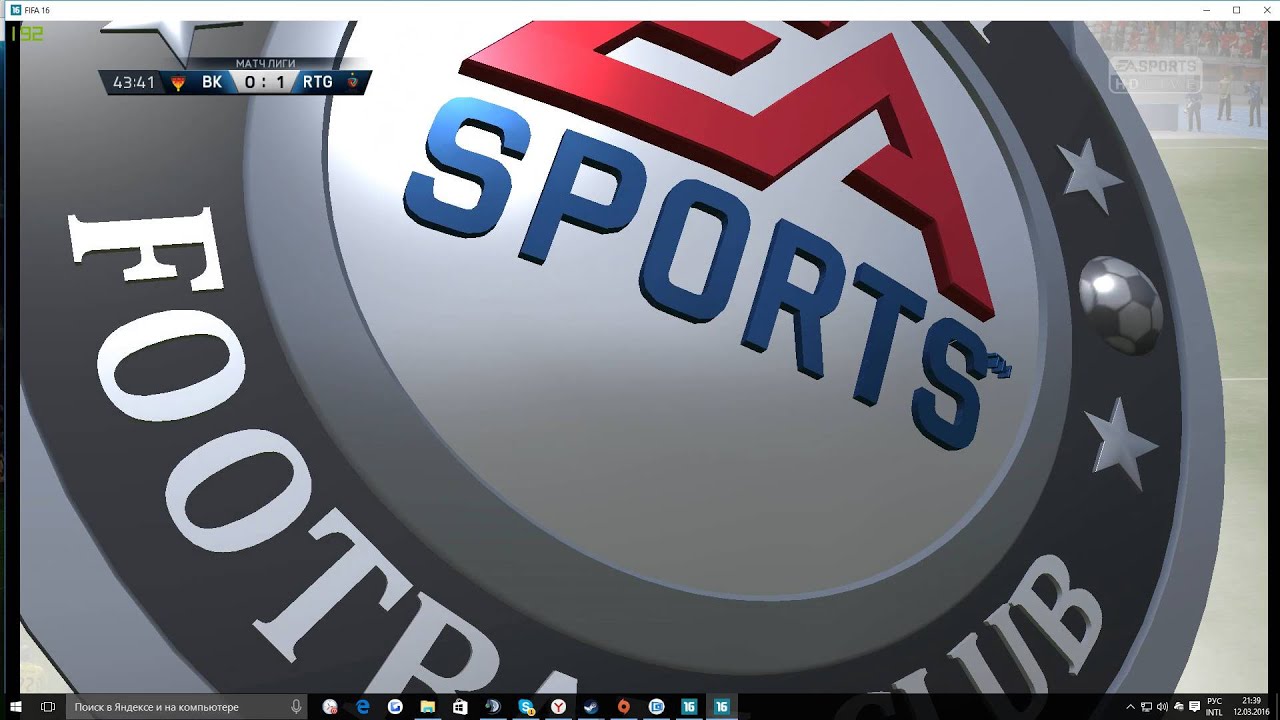1280x720 pixels.
Task: Open the blue G browser icon on taskbar
Action: [395, 706]
